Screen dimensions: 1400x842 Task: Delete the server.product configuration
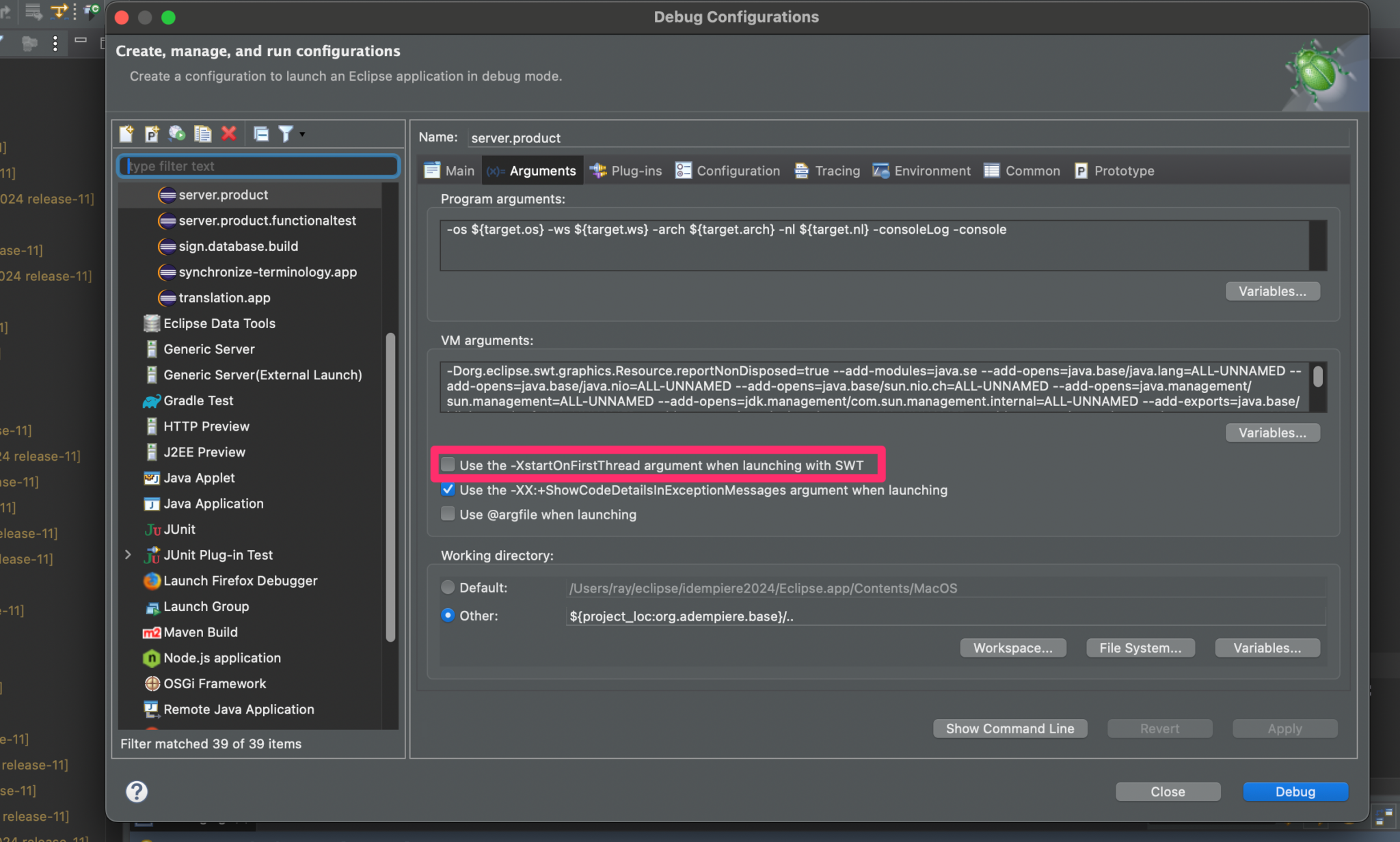(229, 133)
